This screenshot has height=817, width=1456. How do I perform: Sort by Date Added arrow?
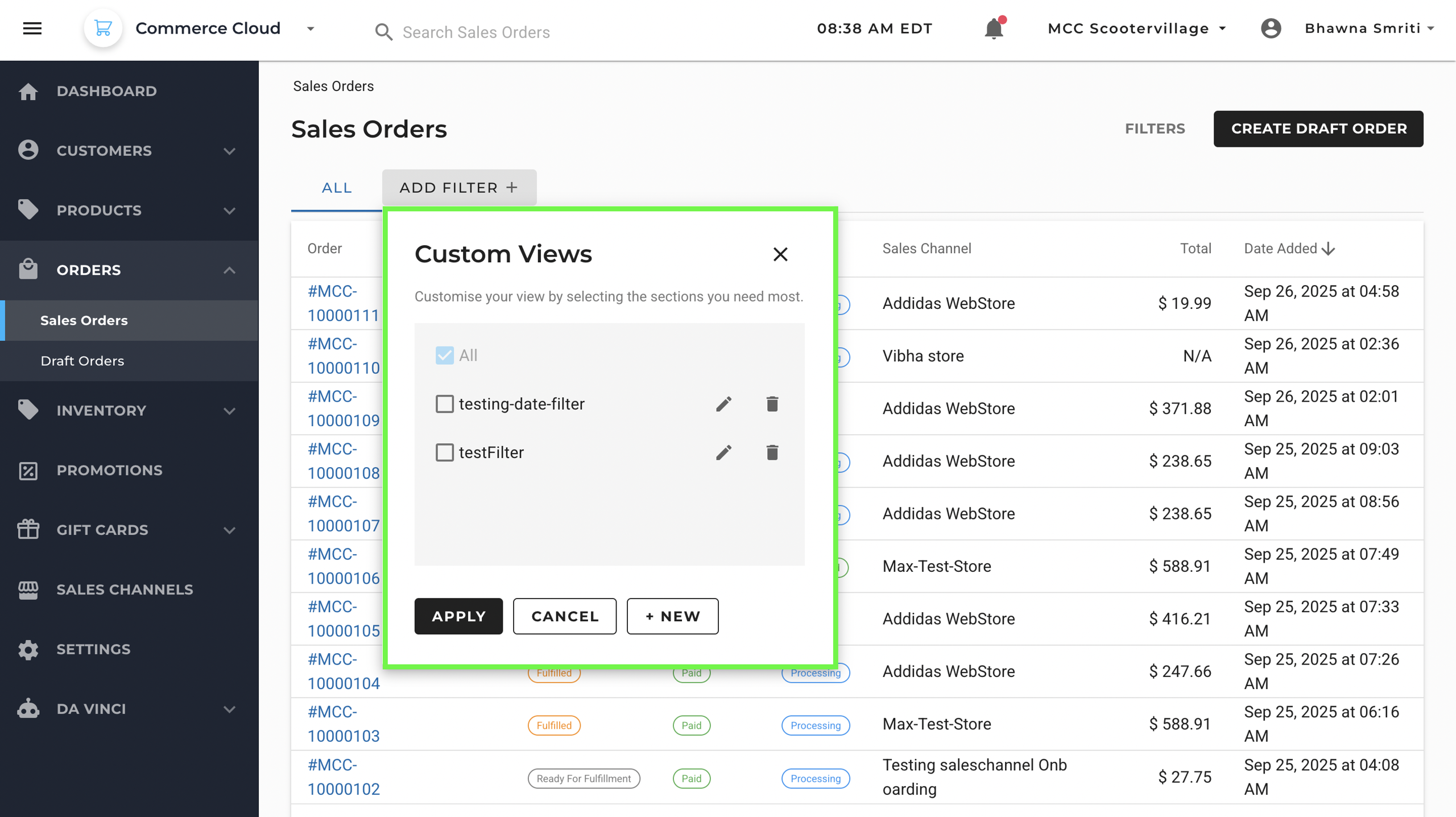coord(1329,249)
